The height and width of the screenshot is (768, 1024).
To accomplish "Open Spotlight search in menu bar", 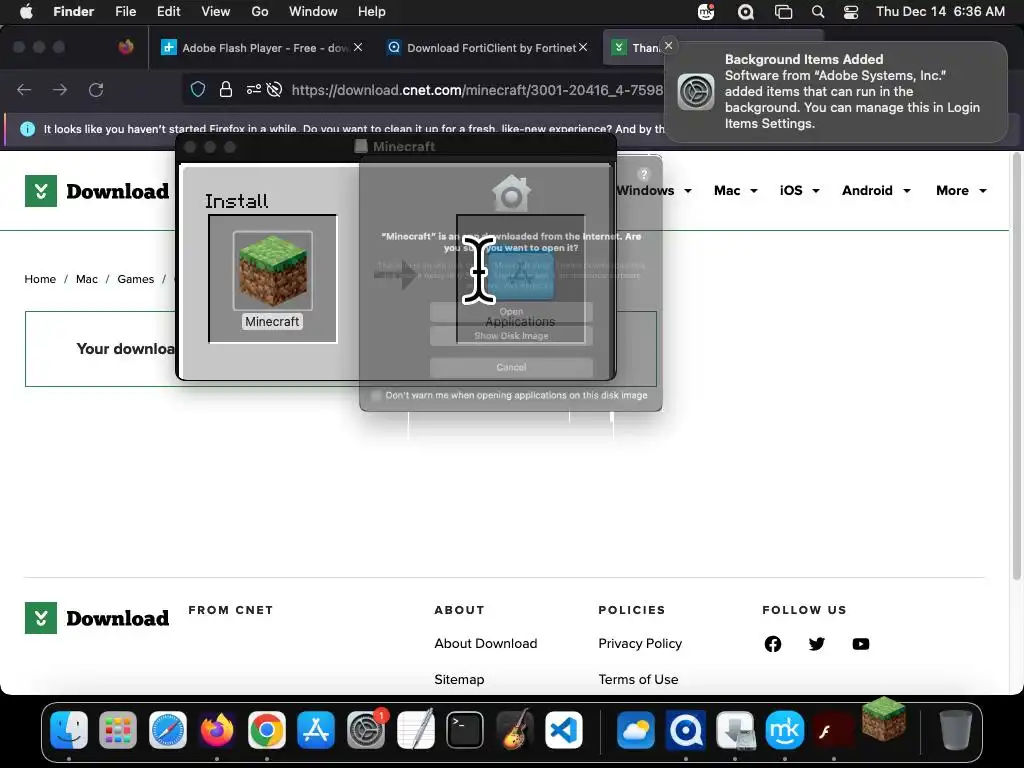I will (x=818, y=11).
